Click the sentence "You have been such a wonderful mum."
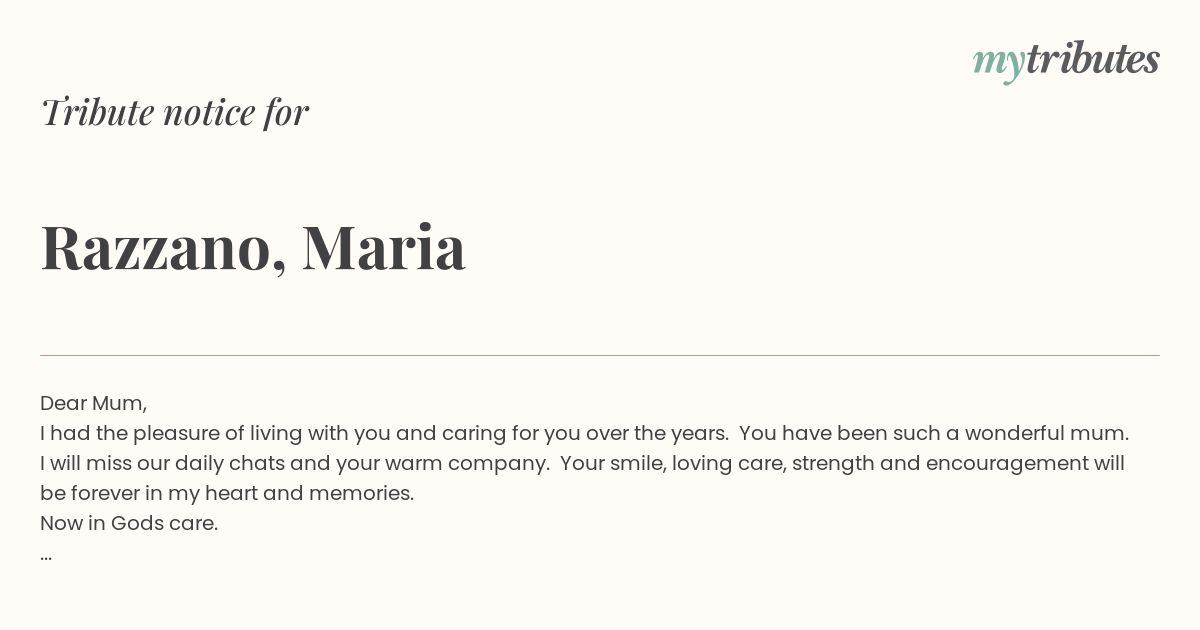 (x=934, y=433)
